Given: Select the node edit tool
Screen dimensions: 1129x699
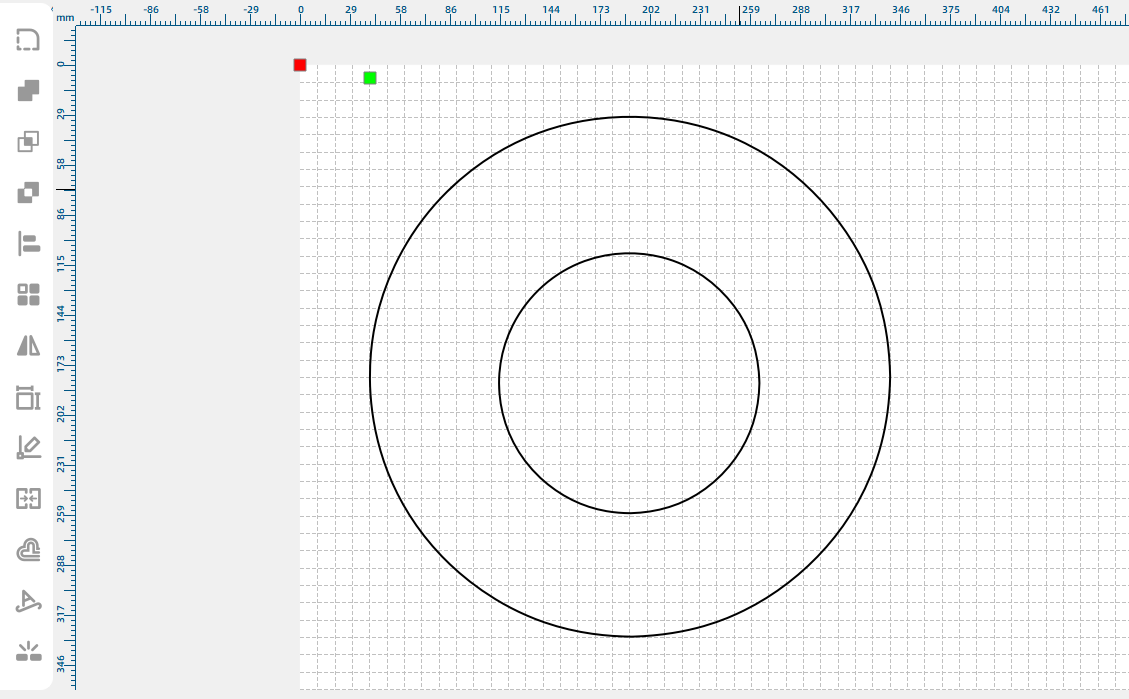Looking at the screenshot, I should tap(28, 448).
